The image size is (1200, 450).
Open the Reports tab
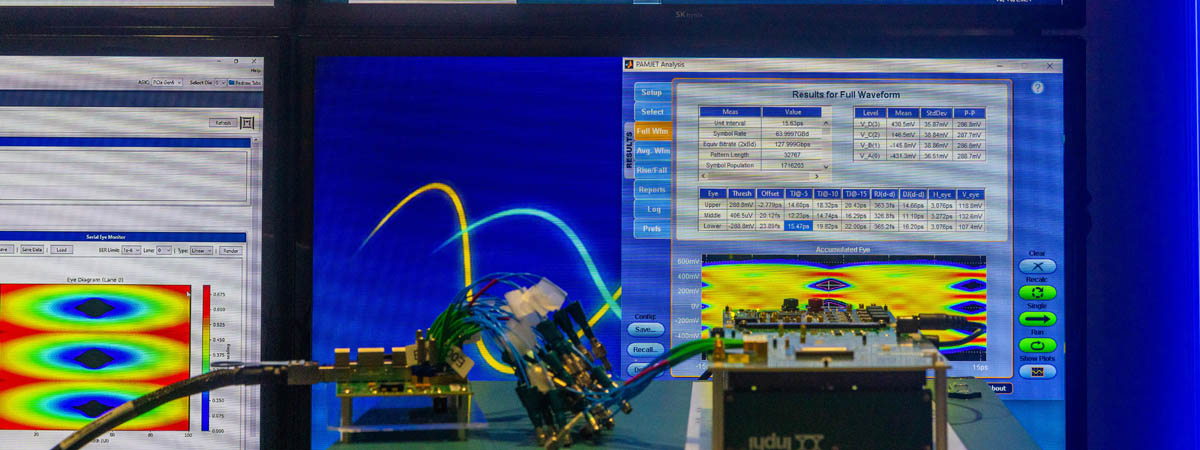coord(651,189)
